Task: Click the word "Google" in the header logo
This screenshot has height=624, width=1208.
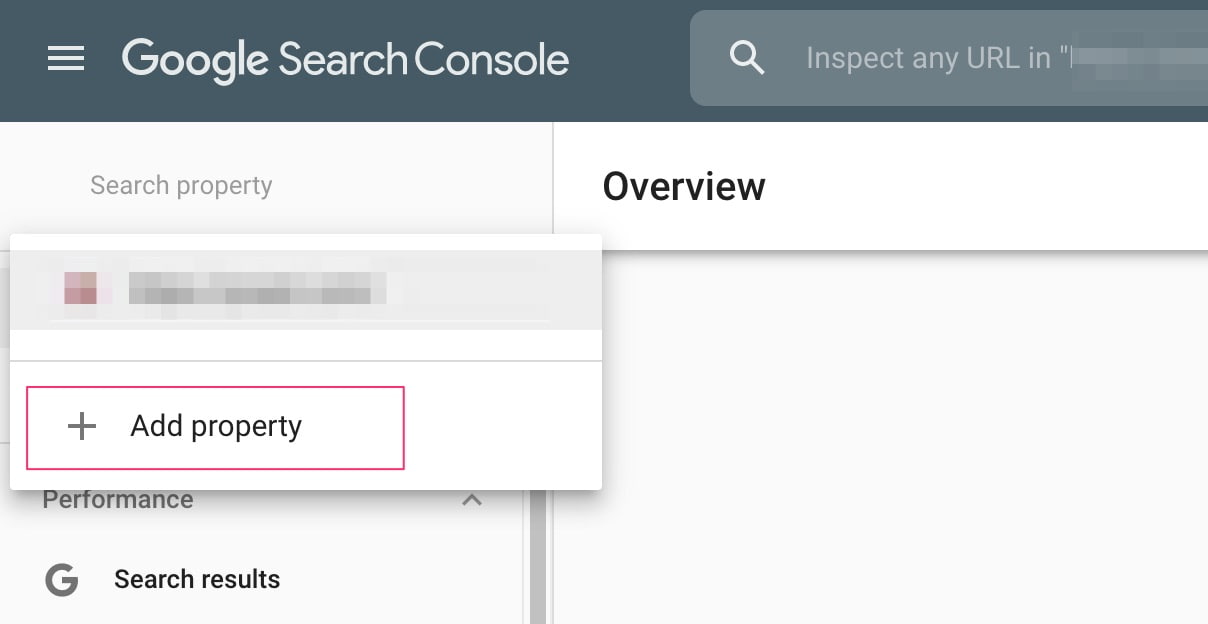Action: 195,60
